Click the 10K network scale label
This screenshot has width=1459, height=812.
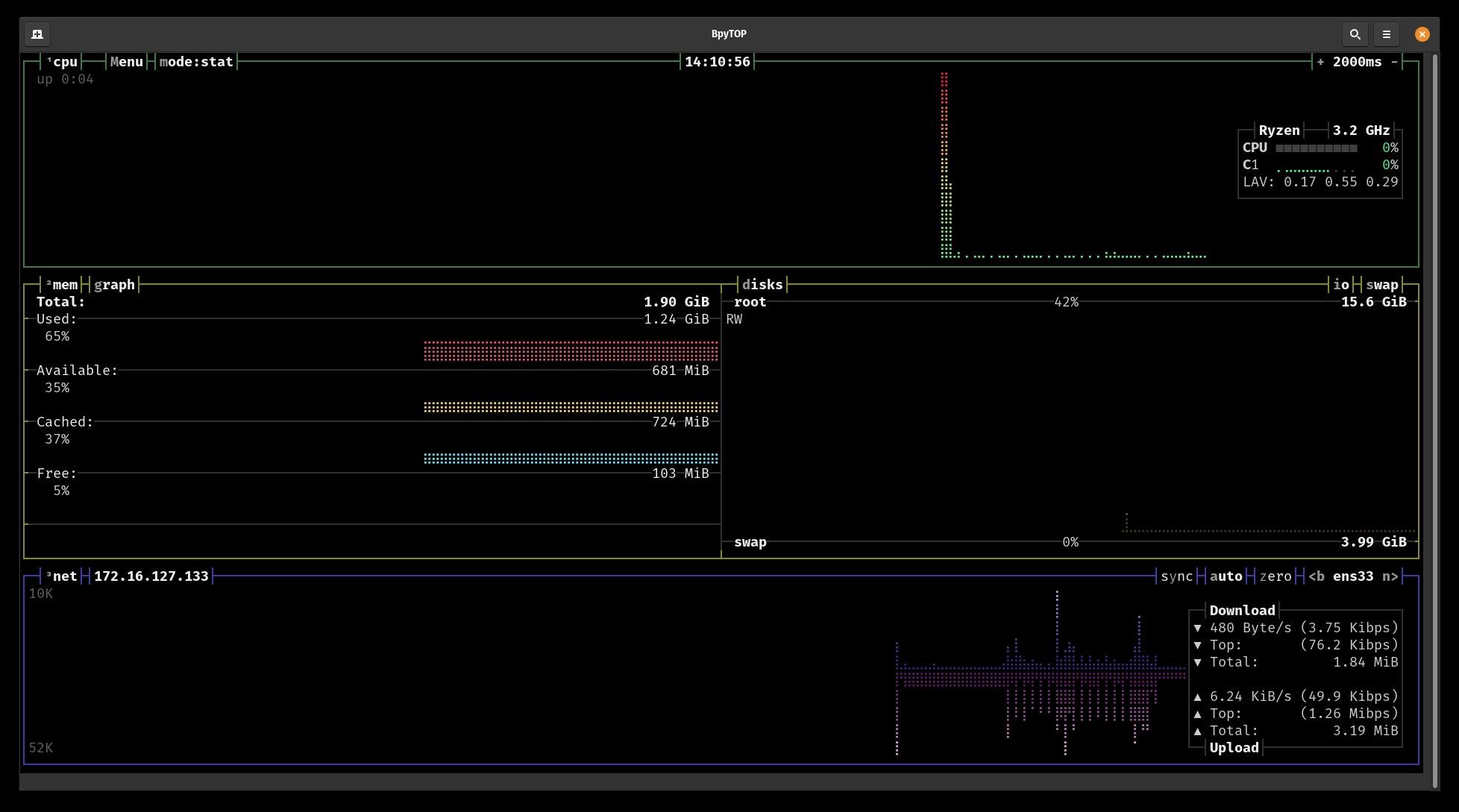pyautogui.click(x=41, y=594)
